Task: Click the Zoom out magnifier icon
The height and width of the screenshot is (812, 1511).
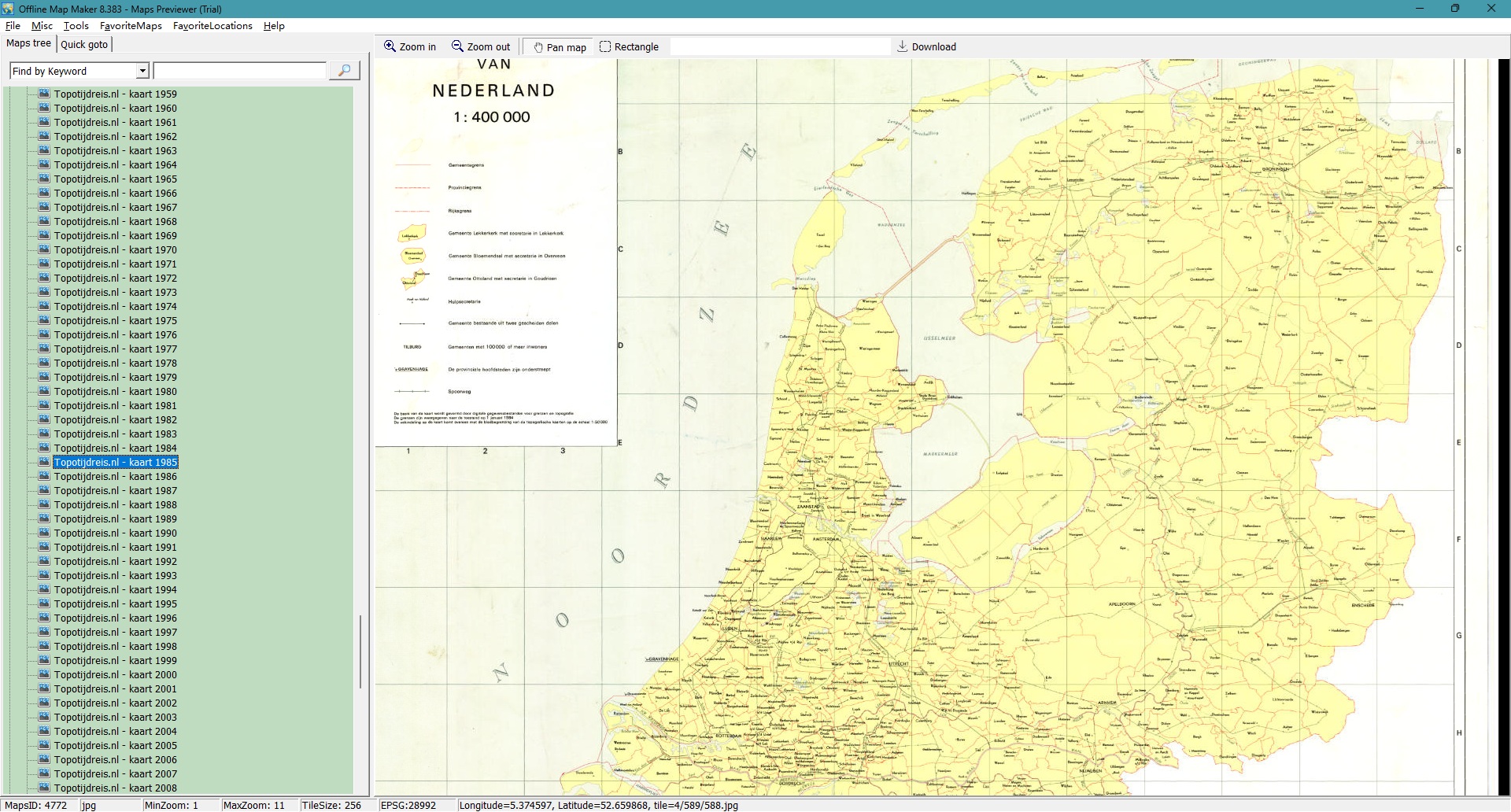Action: (x=457, y=46)
